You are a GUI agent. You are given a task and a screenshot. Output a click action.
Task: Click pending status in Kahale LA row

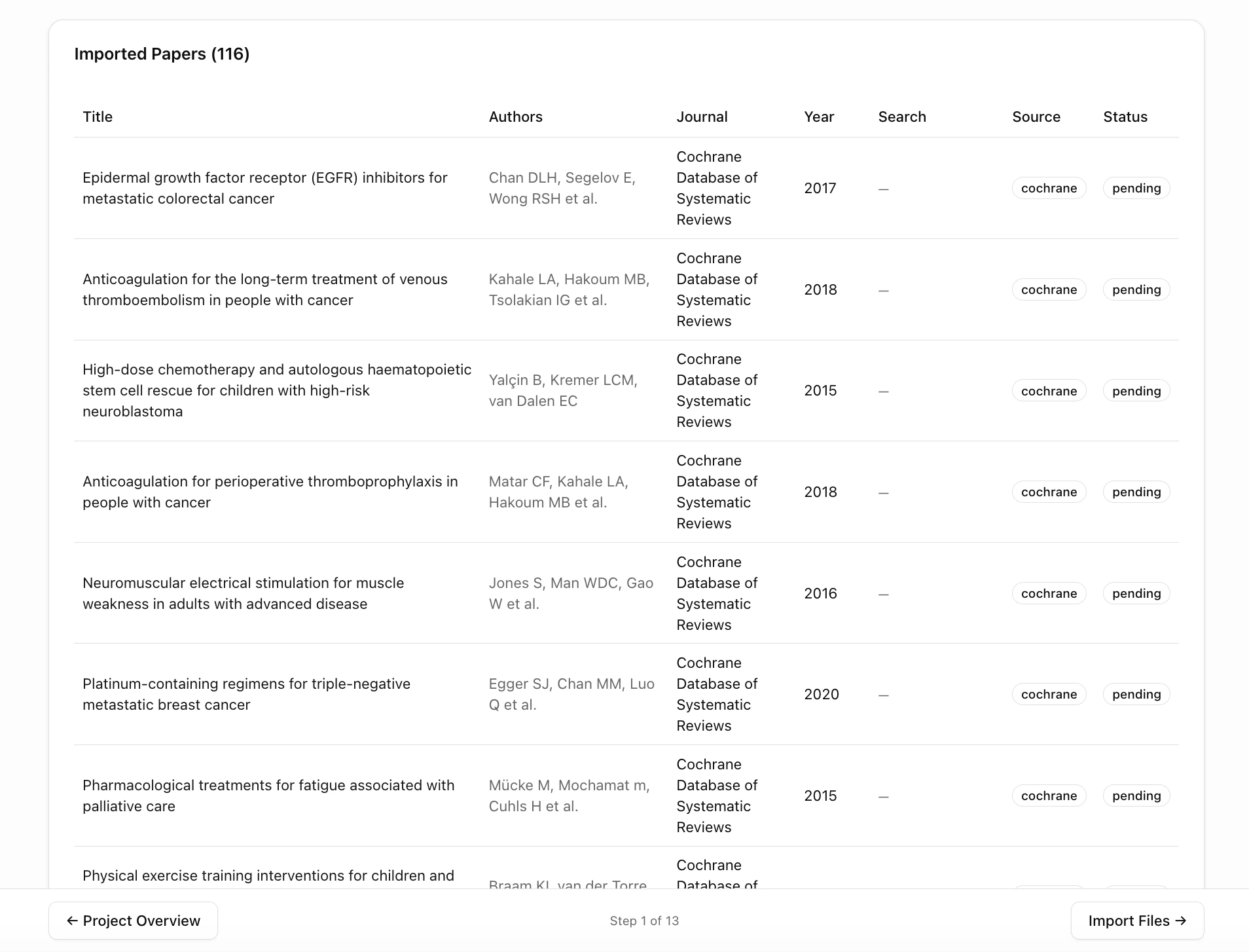tap(1136, 289)
